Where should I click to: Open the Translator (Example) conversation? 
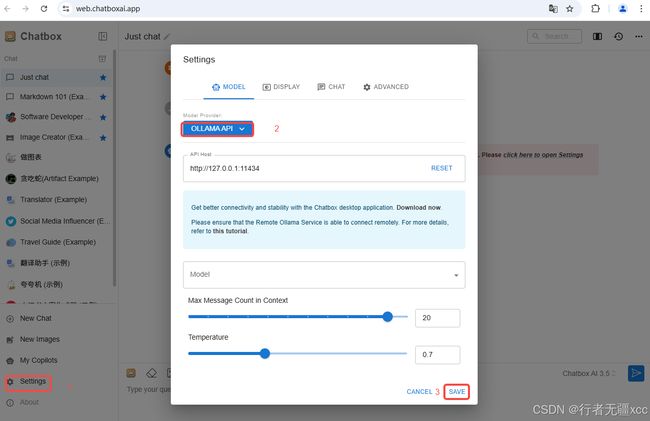(56, 200)
